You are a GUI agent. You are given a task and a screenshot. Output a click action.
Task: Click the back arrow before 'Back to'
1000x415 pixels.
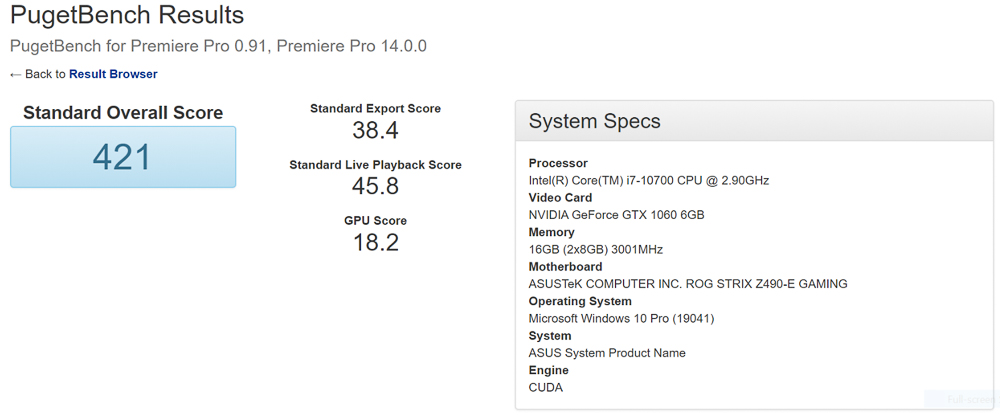click(15, 74)
